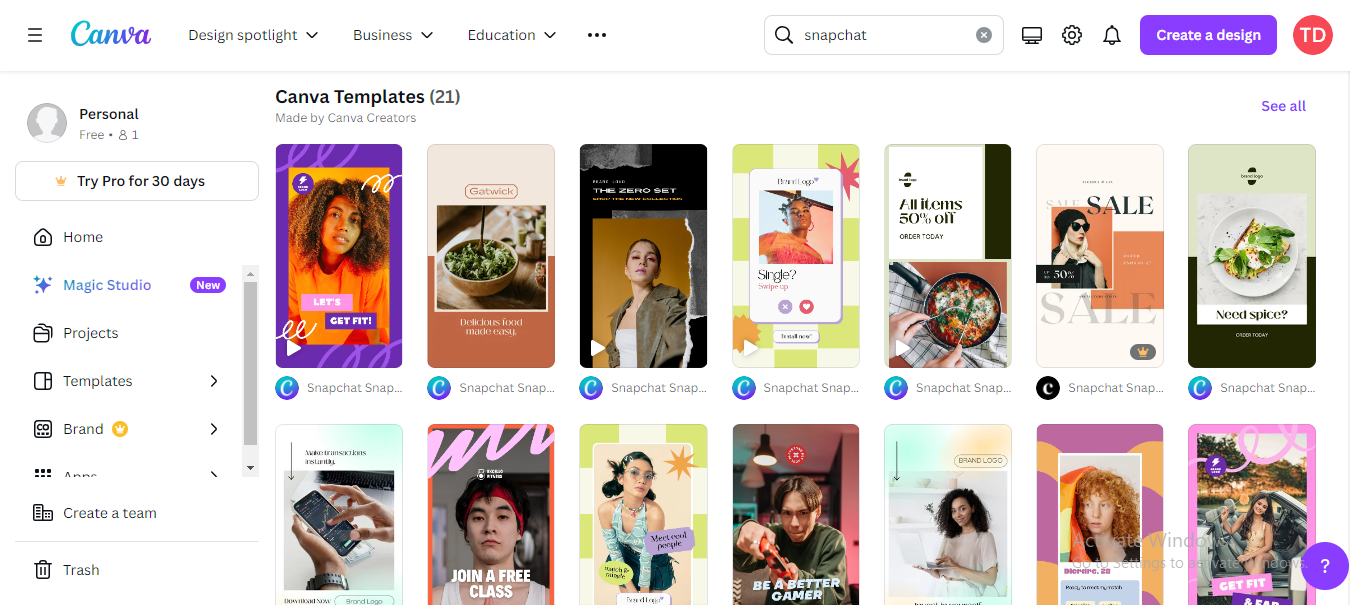1350x605 pixels.
Task: Click sidebar scrollbar up arrow
Action: (250, 273)
